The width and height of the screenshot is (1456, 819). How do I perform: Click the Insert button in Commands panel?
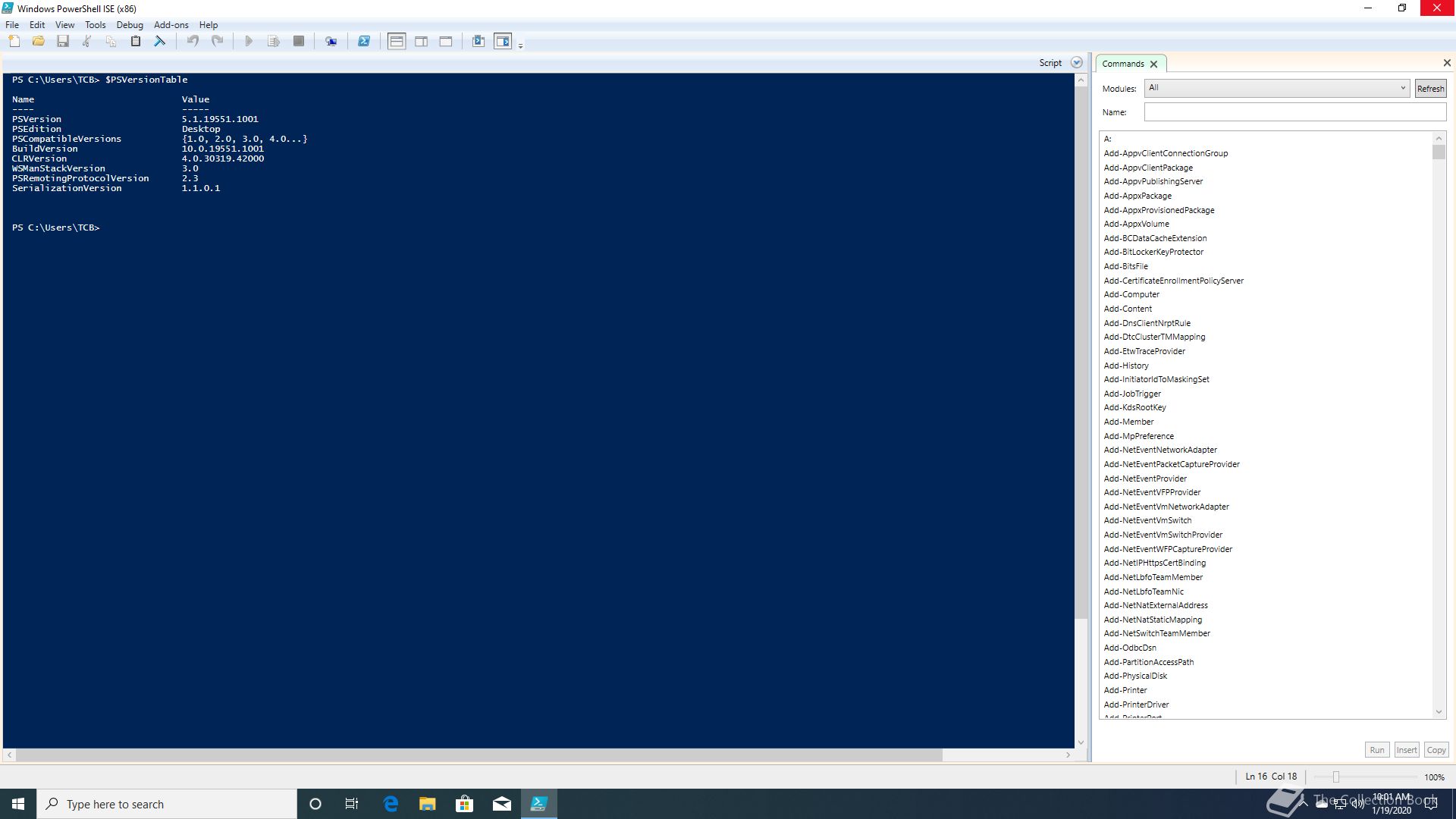click(x=1407, y=750)
